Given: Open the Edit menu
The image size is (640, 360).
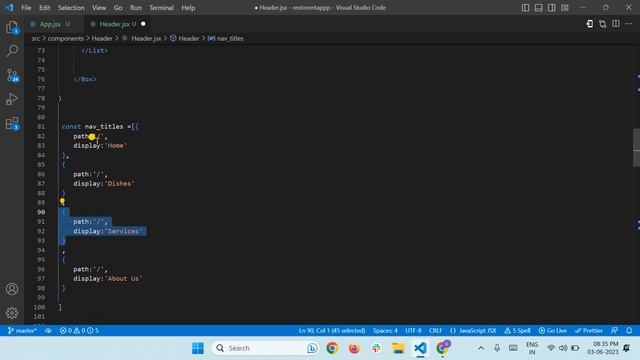Looking at the screenshot, I should pos(44,8).
